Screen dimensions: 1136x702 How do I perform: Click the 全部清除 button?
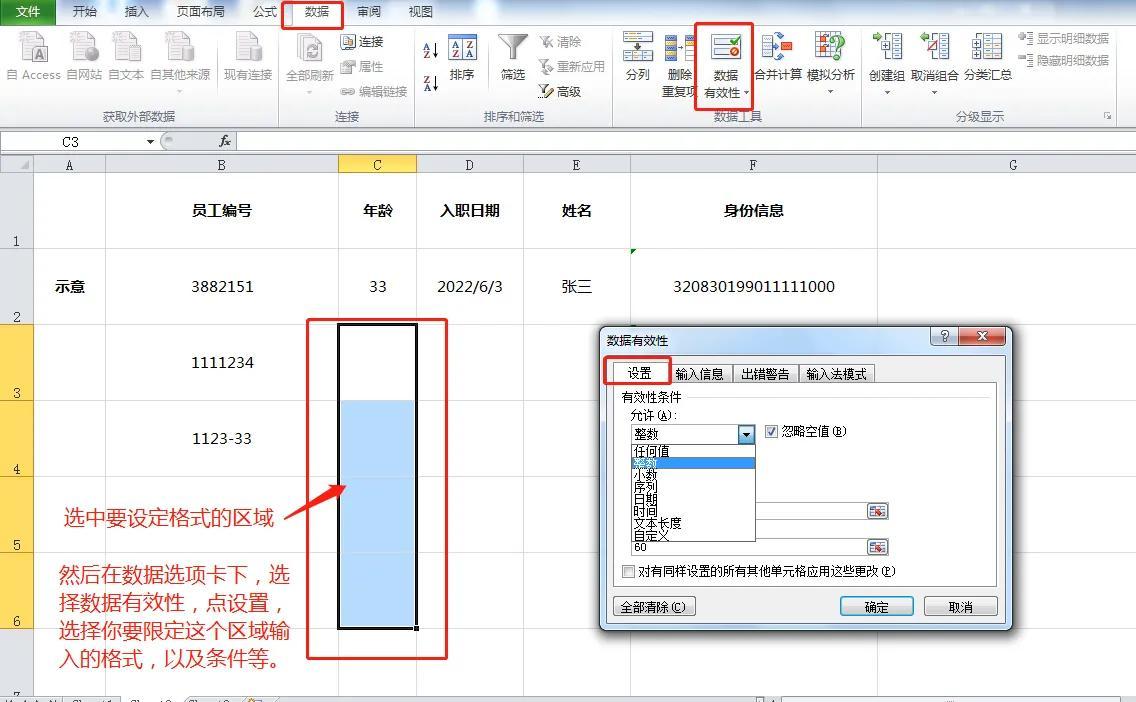click(x=654, y=607)
